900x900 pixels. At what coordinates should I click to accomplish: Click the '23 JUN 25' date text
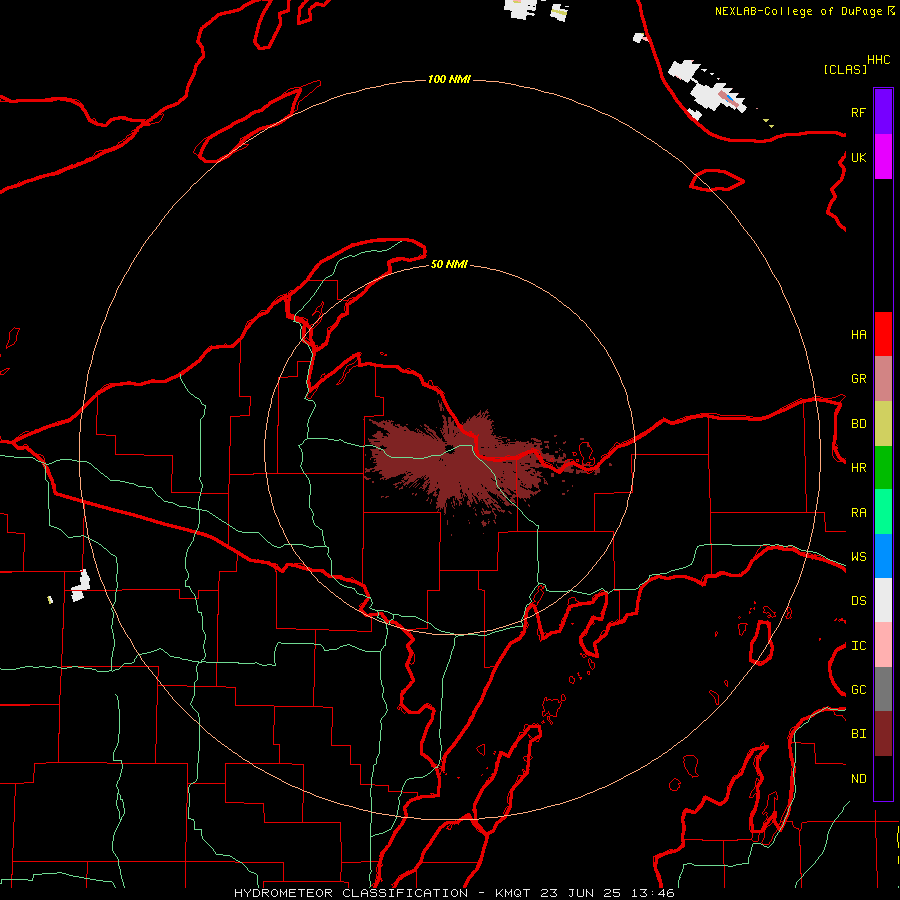pos(583,893)
